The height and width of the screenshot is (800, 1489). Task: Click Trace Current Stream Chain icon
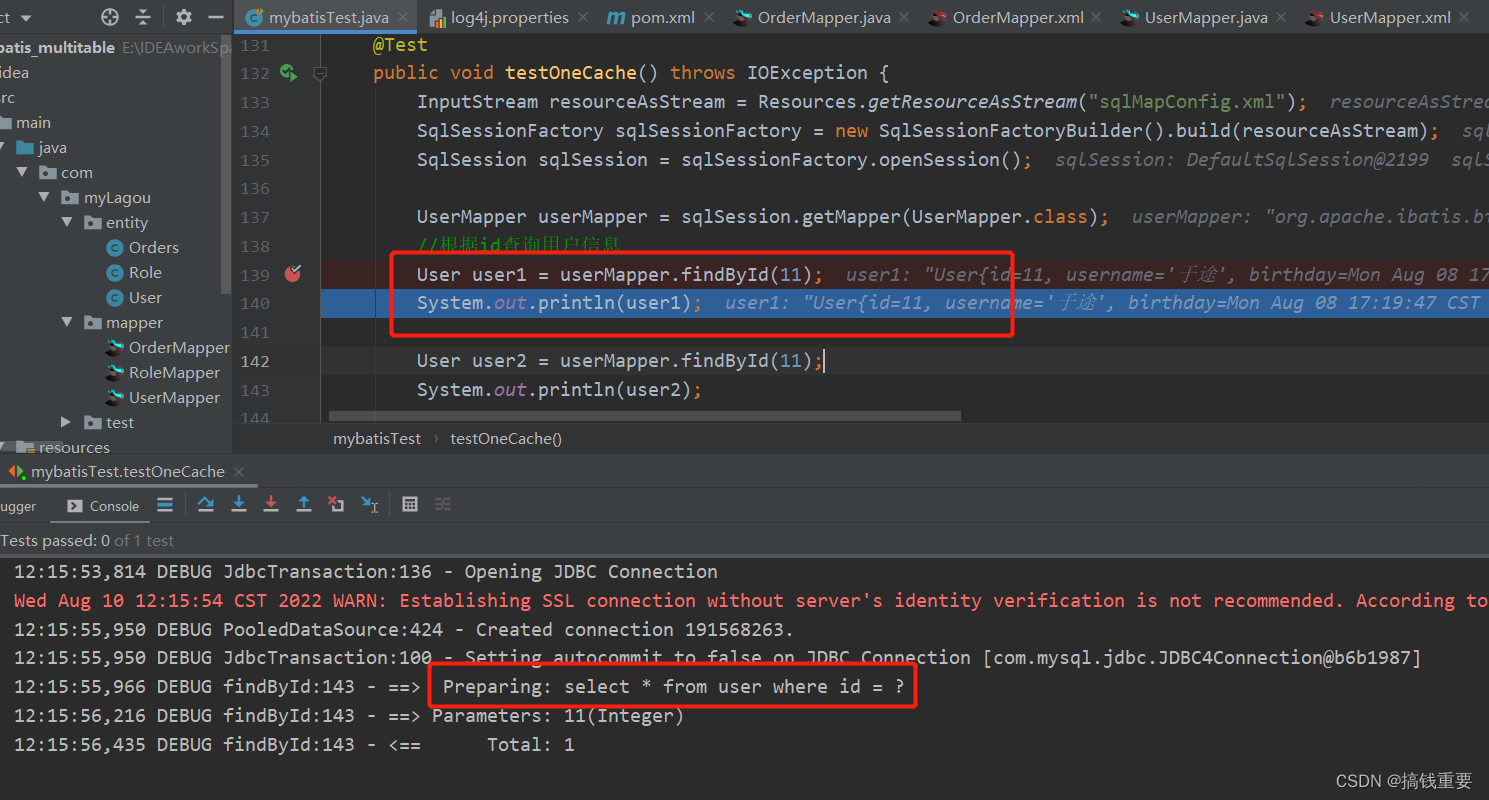442,505
